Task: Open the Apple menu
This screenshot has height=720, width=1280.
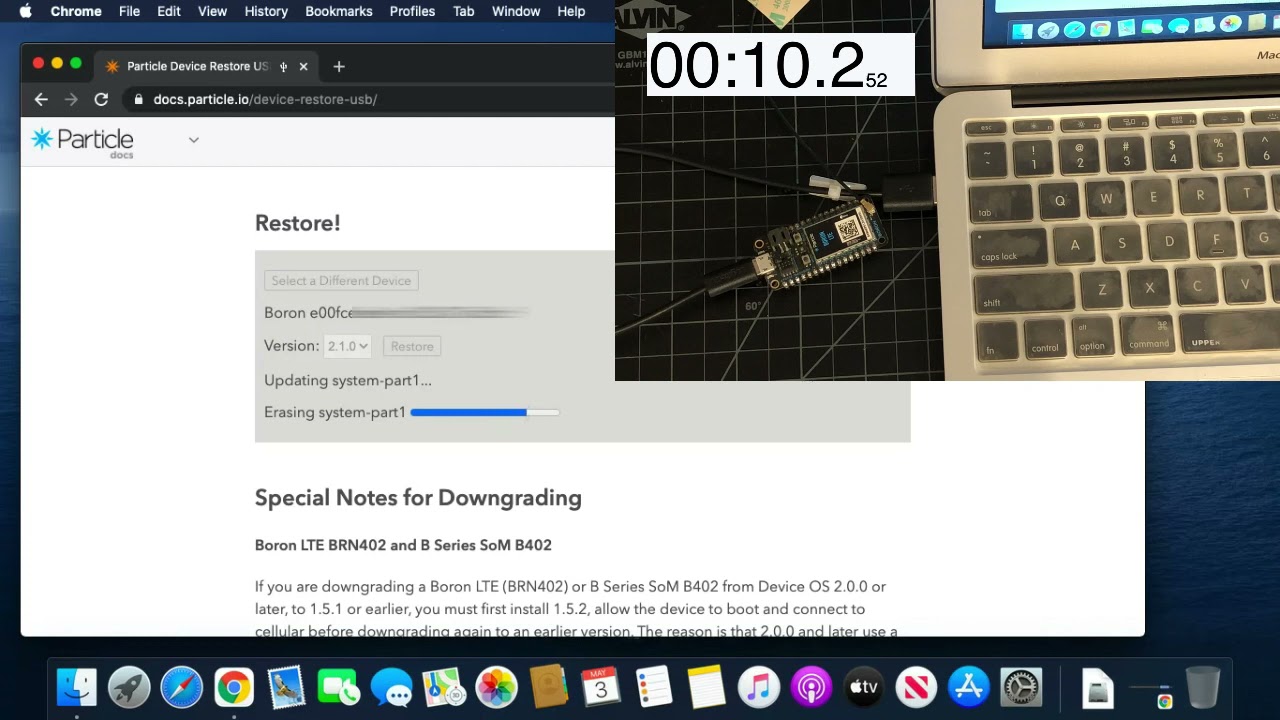Action: [x=25, y=11]
